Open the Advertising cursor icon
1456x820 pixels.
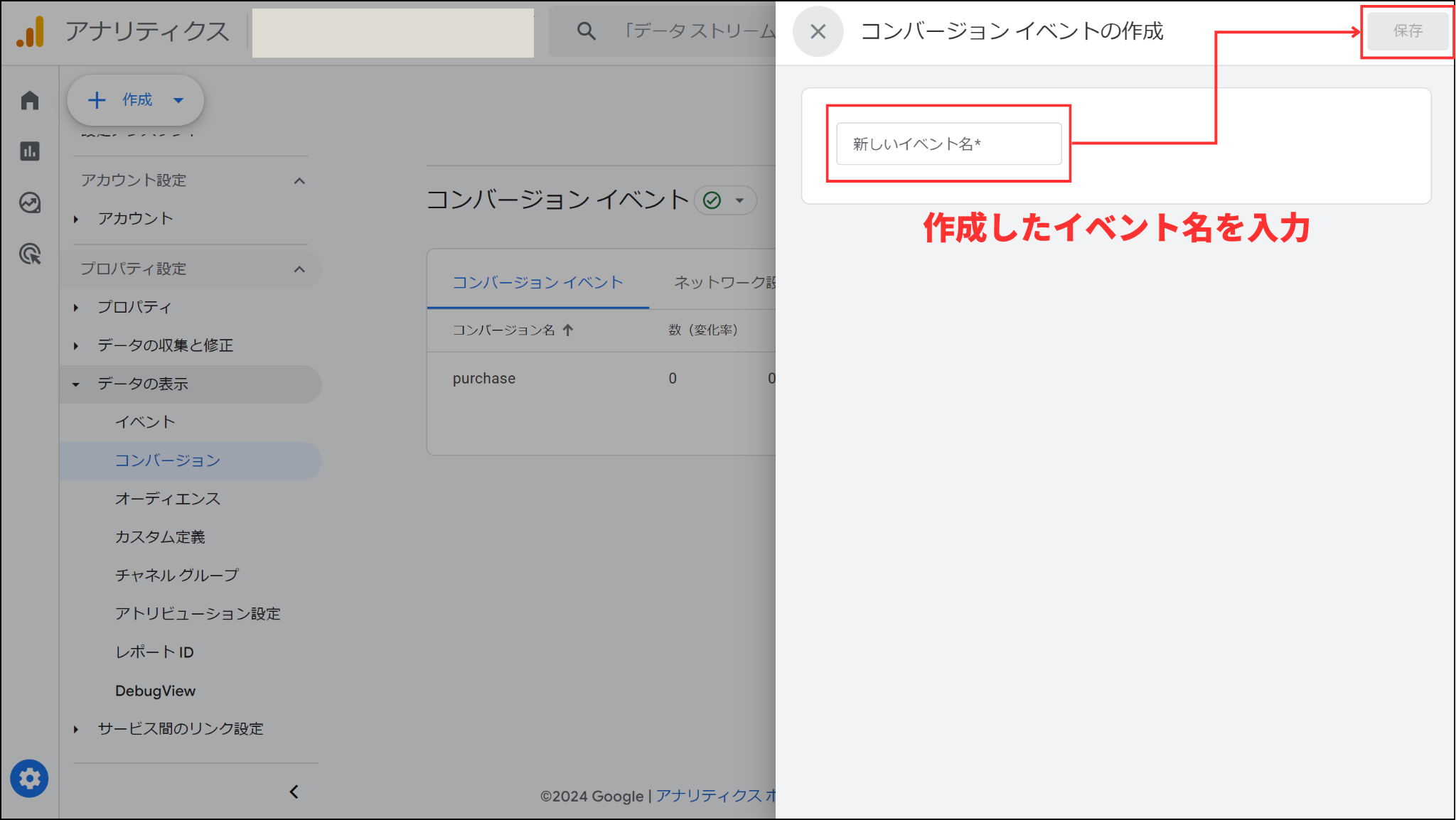(30, 254)
